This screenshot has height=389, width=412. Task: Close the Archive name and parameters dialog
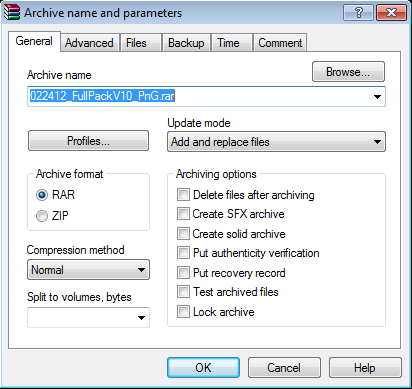[392, 13]
